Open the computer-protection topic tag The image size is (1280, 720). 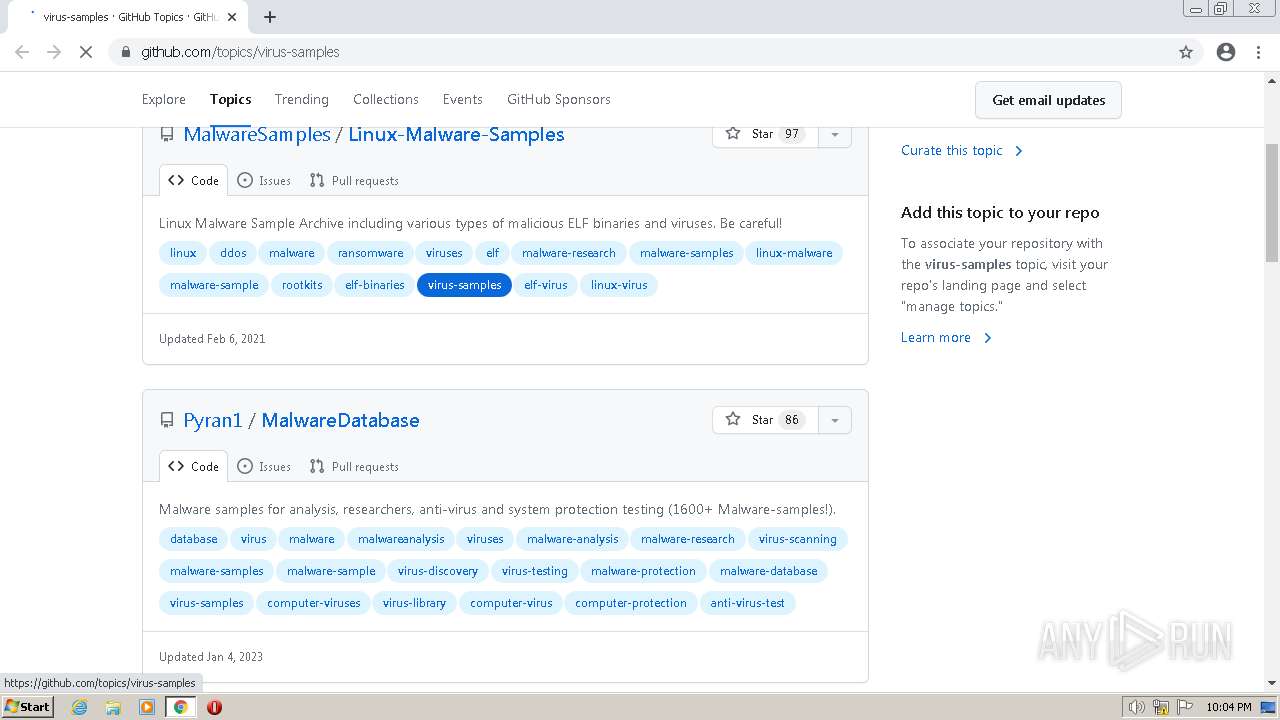pos(631,603)
